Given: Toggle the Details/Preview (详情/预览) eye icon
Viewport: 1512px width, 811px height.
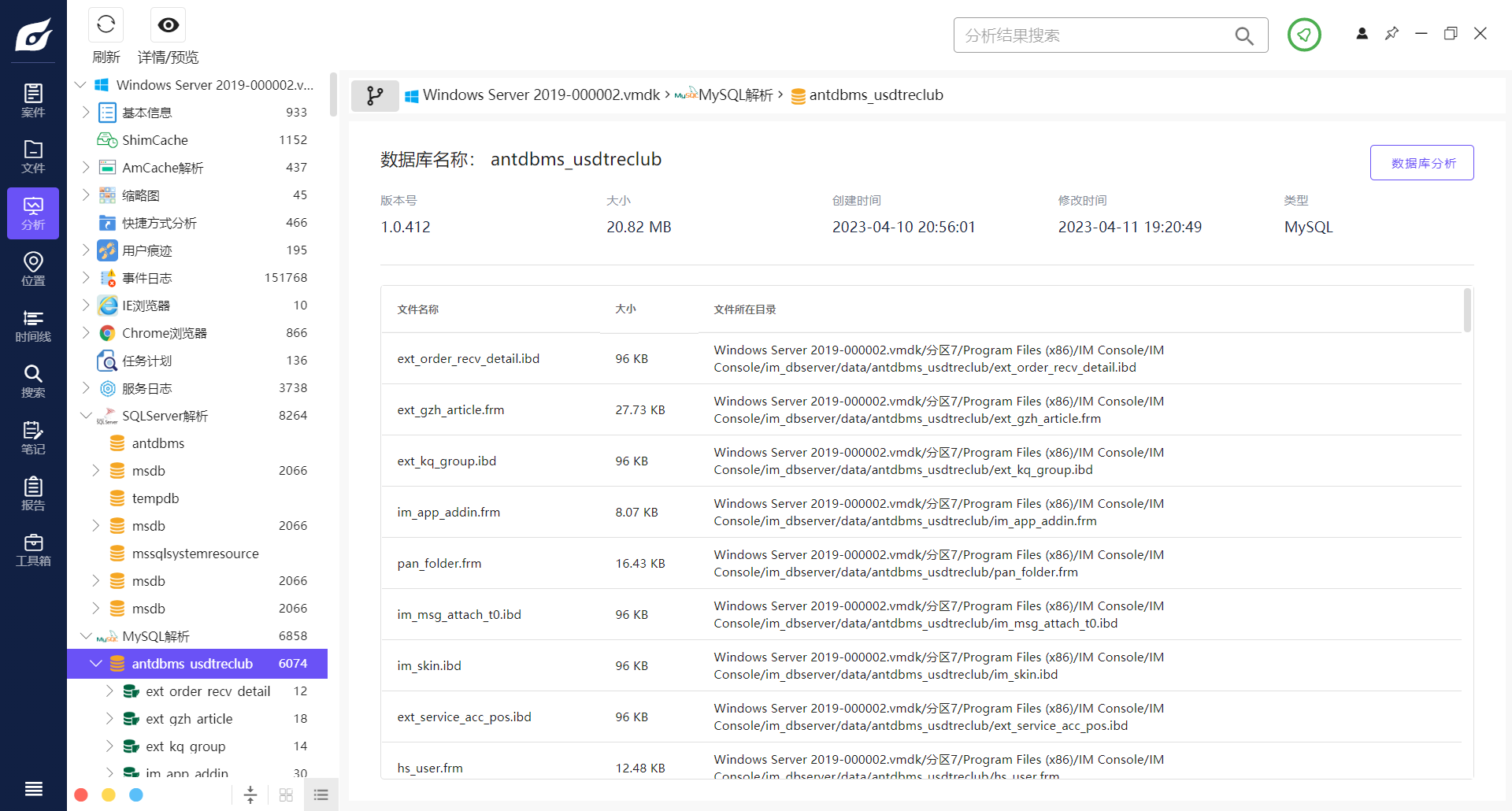Looking at the screenshot, I should tap(168, 25).
